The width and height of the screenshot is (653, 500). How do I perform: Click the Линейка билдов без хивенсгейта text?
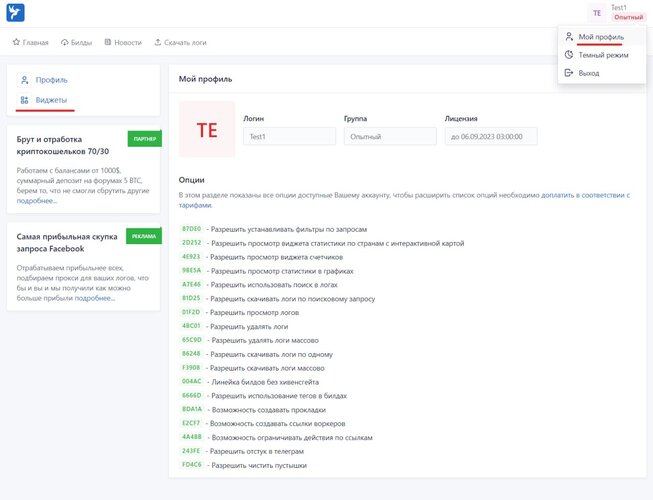(x=265, y=382)
